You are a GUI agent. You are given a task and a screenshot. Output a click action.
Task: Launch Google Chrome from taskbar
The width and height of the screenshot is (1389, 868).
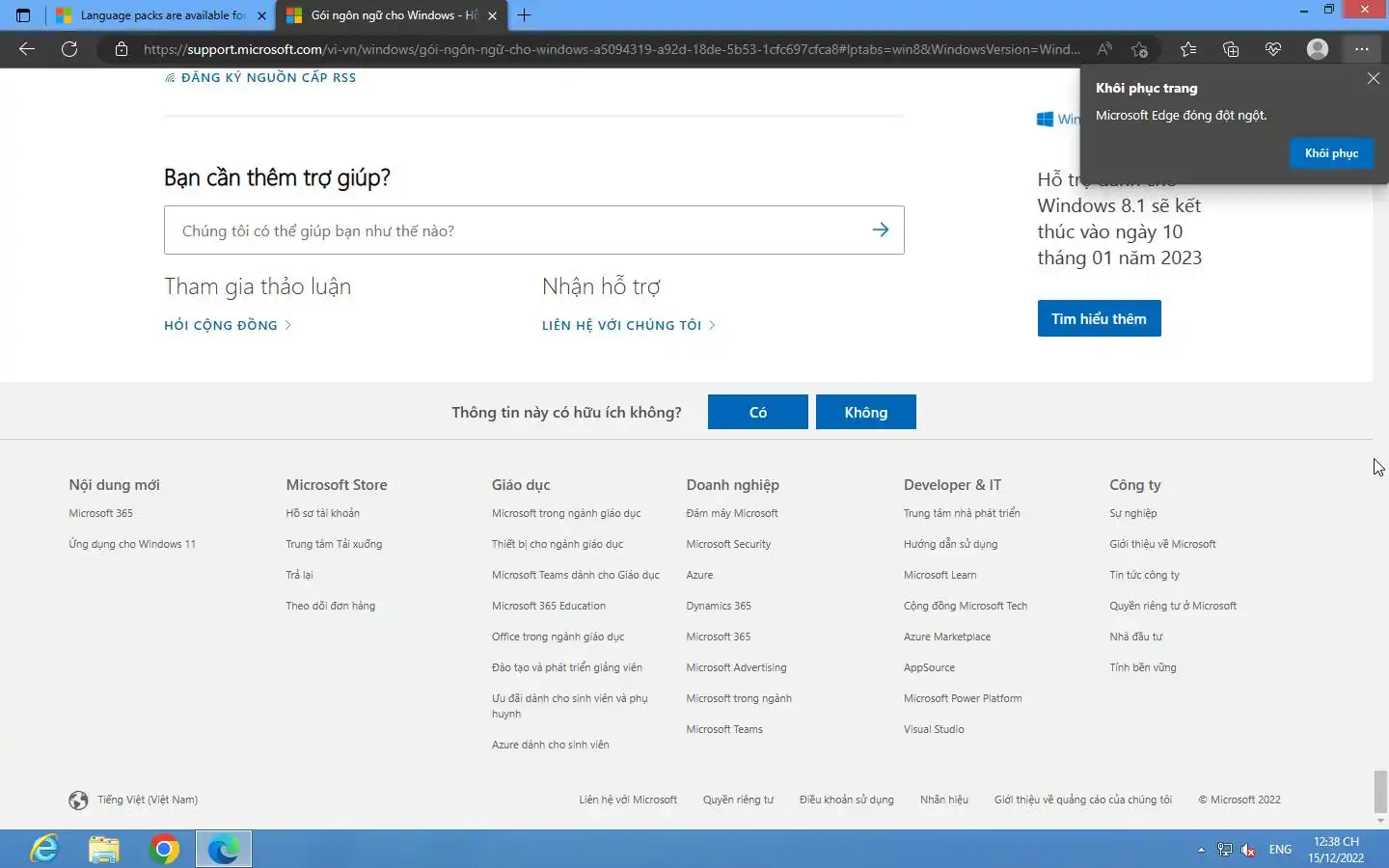[x=164, y=849]
